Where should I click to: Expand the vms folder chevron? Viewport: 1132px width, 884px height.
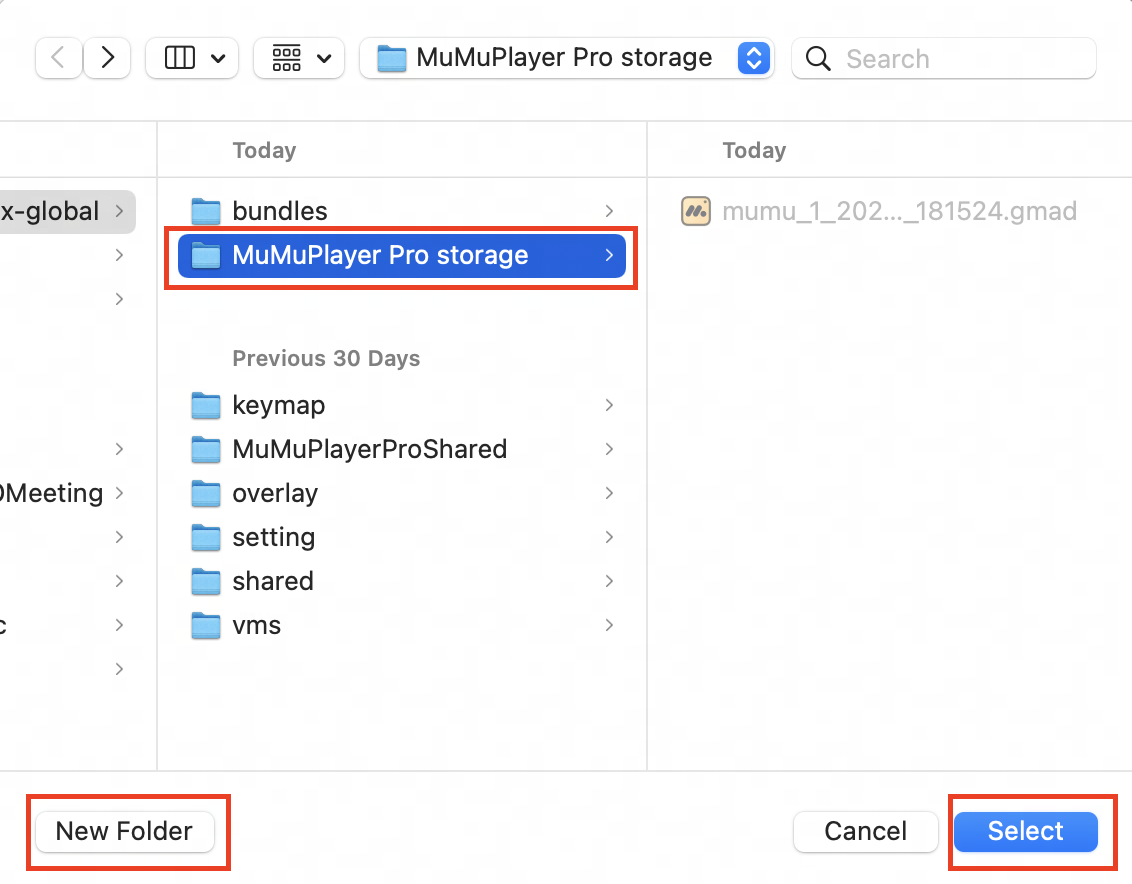click(x=609, y=625)
